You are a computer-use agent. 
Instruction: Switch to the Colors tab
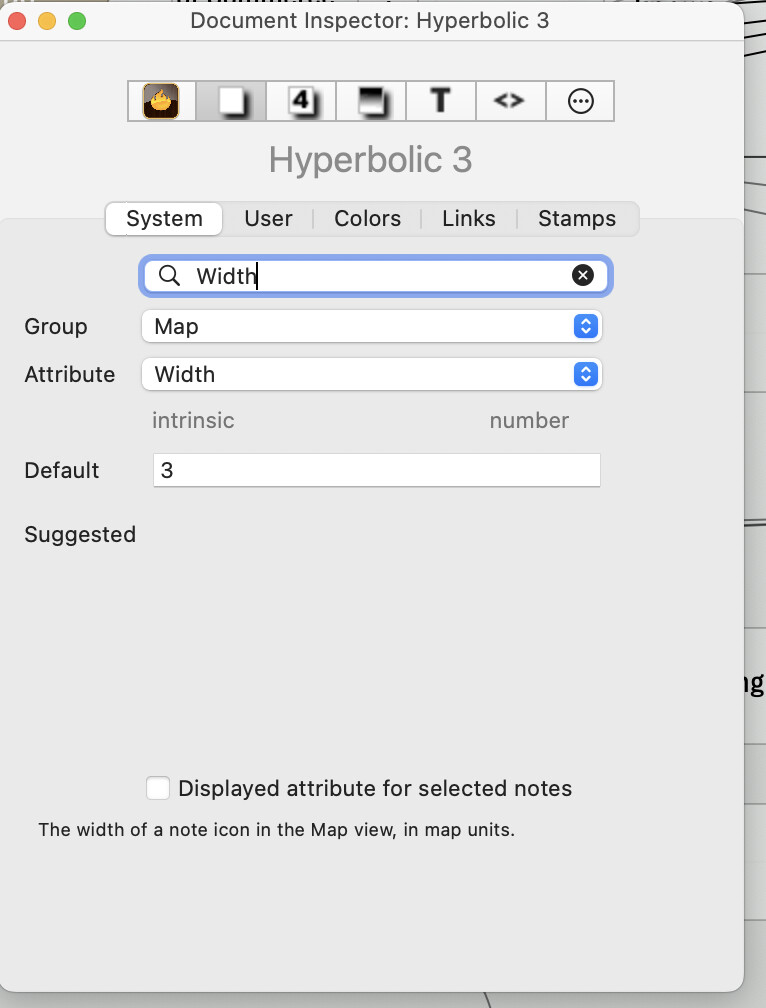(x=368, y=219)
